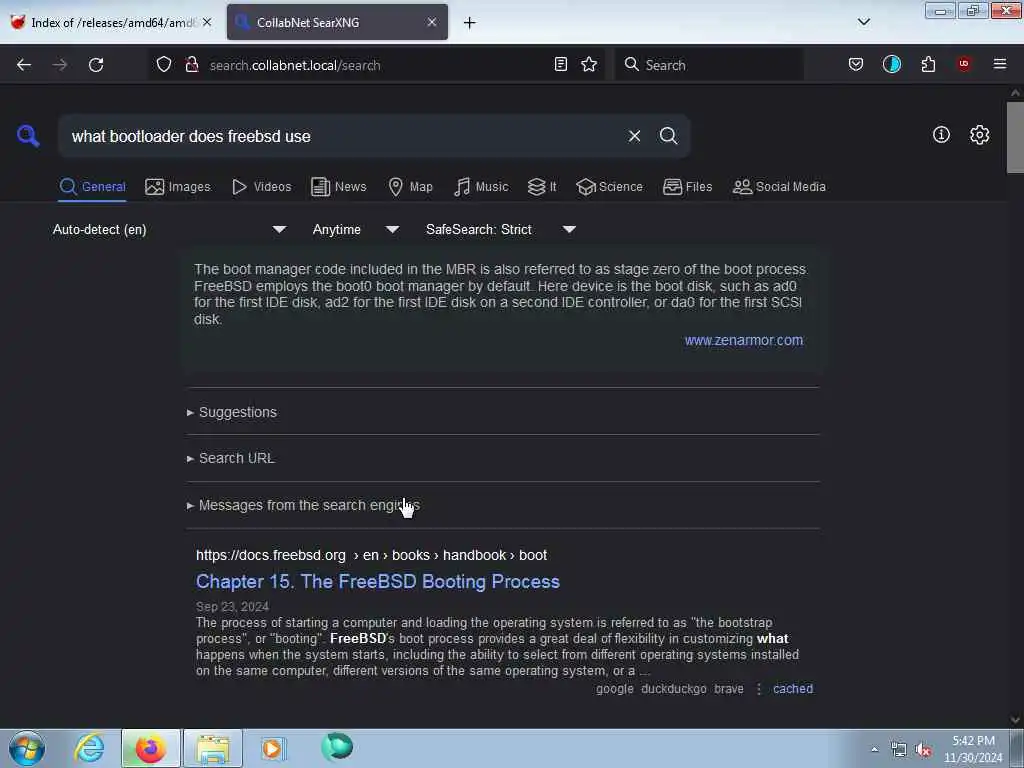
Task: Select the Files search category
Action: click(688, 187)
